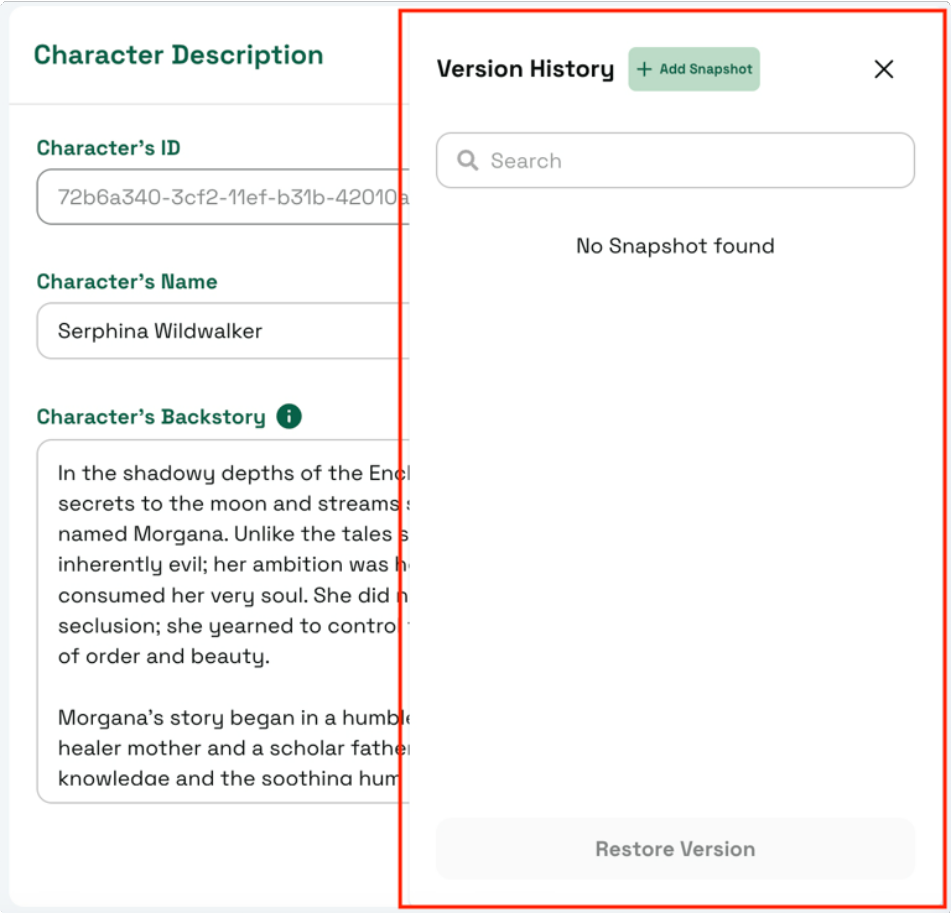Click the 'Serphina Wildwalker' name text
This screenshot has width=951, height=913.
160,331
